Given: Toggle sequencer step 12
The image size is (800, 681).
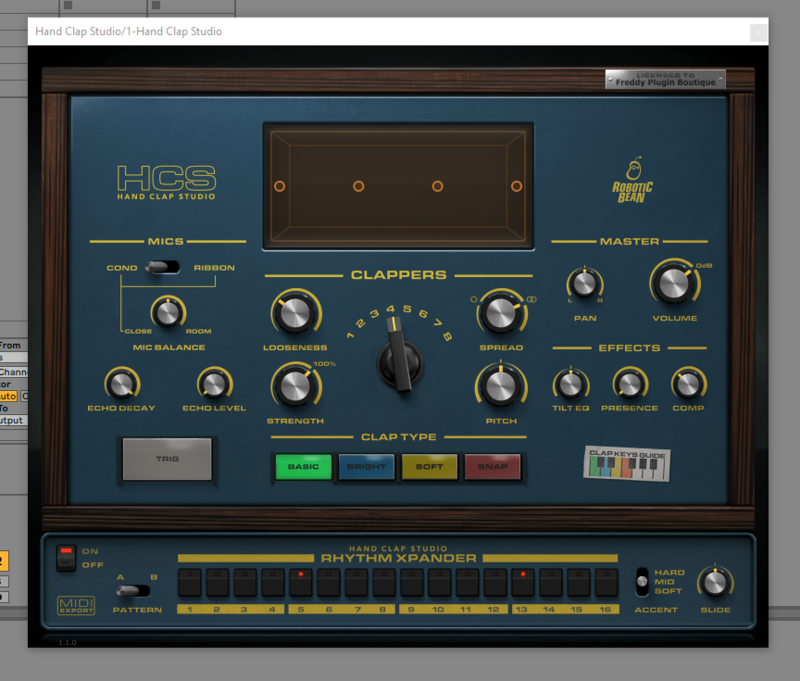Looking at the screenshot, I should [x=495, y=583].
